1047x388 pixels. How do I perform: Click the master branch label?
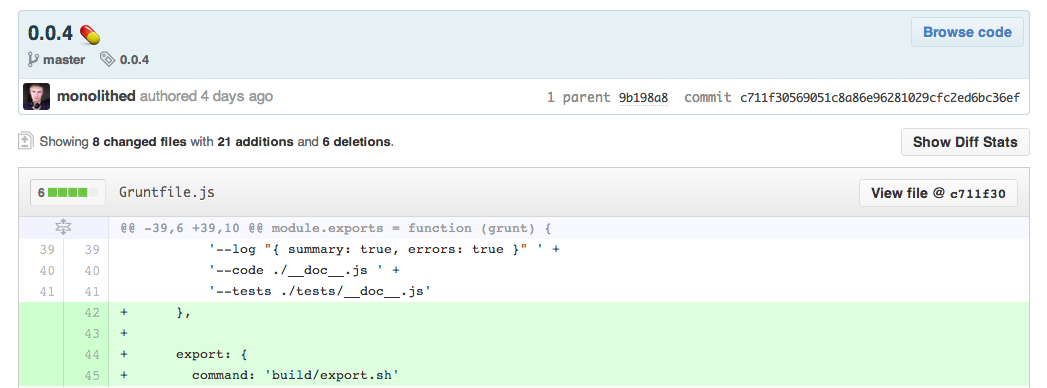[64, 59]
